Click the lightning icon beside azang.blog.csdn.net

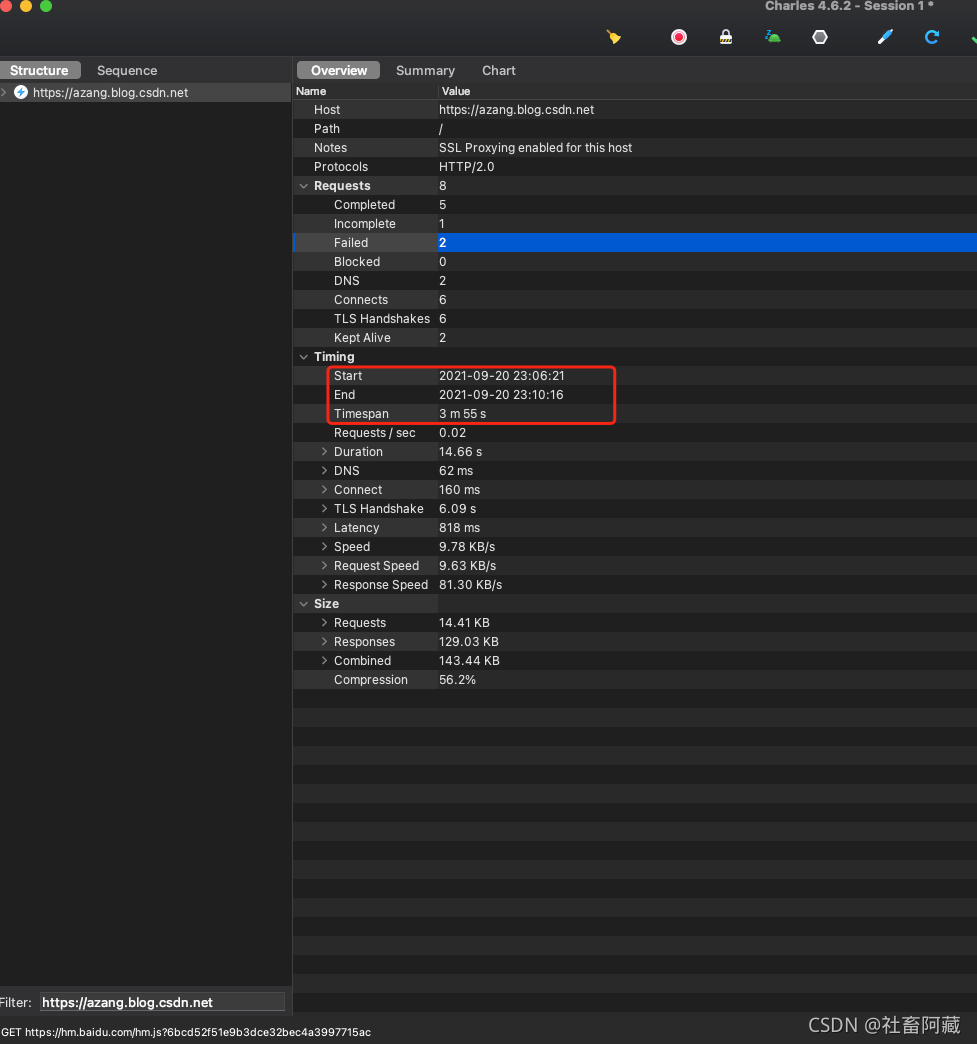point(21,92)
